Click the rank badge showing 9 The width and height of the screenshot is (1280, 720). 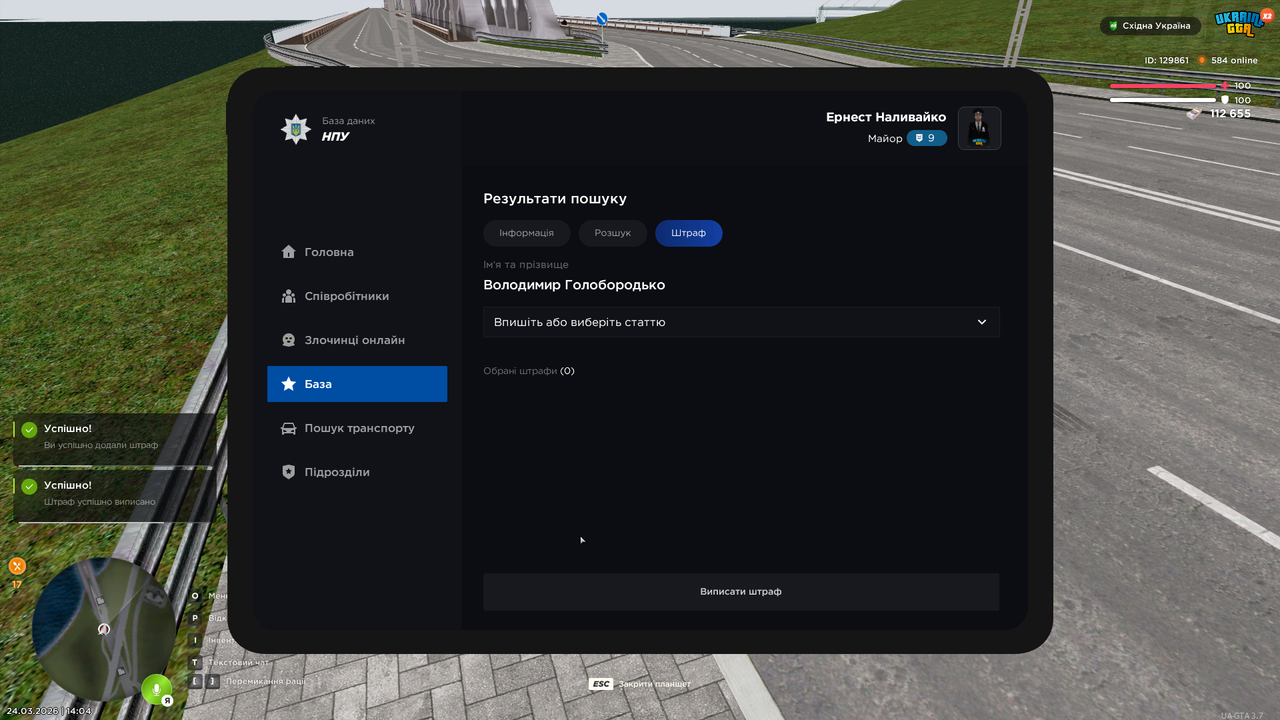(x=927, y=138)
